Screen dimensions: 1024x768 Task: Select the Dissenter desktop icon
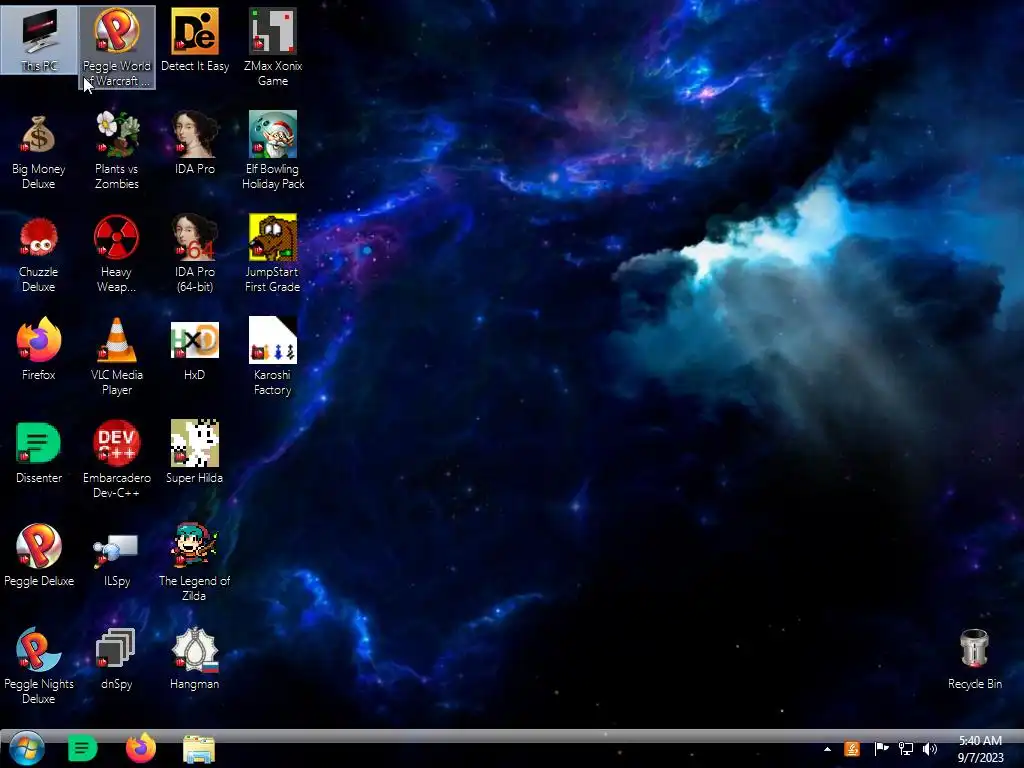pyautogui.click(x=39, y=453)
